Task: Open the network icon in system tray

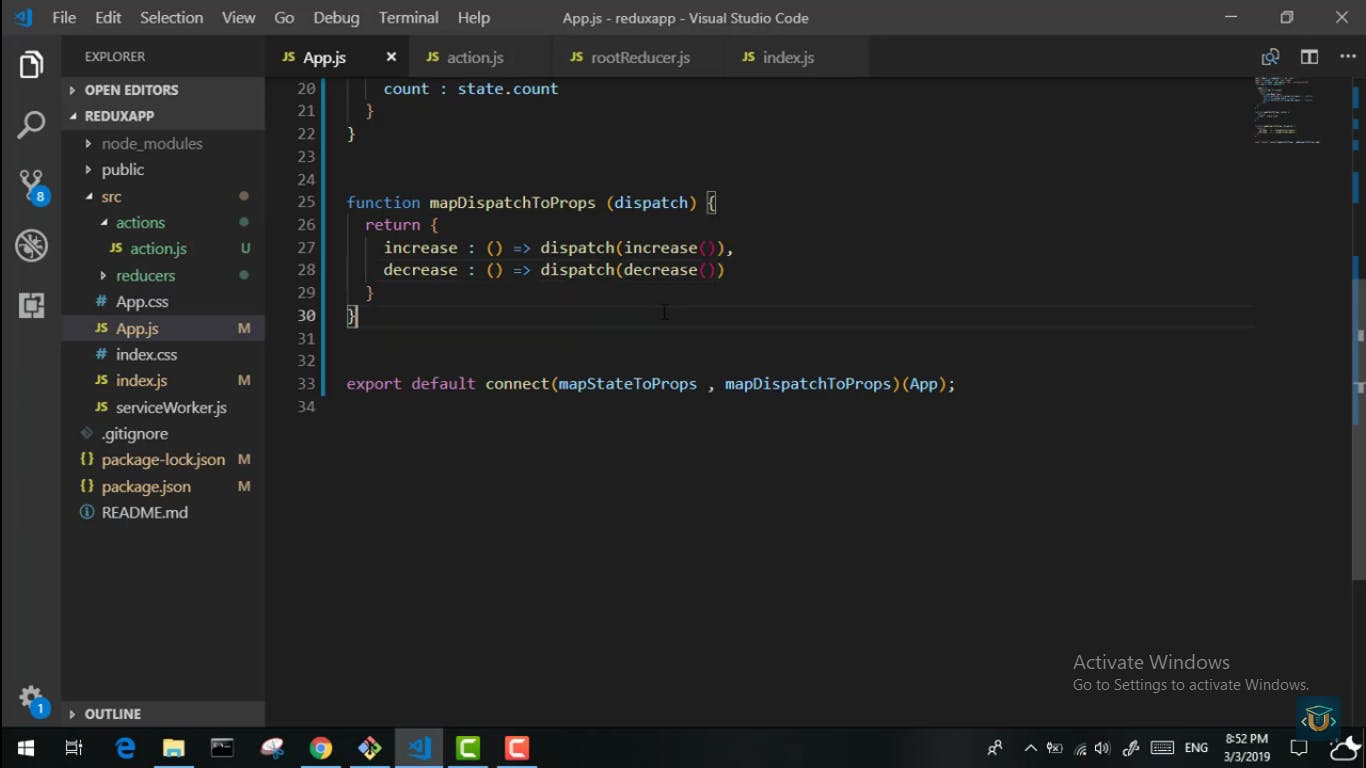Action: [1080, 748]
